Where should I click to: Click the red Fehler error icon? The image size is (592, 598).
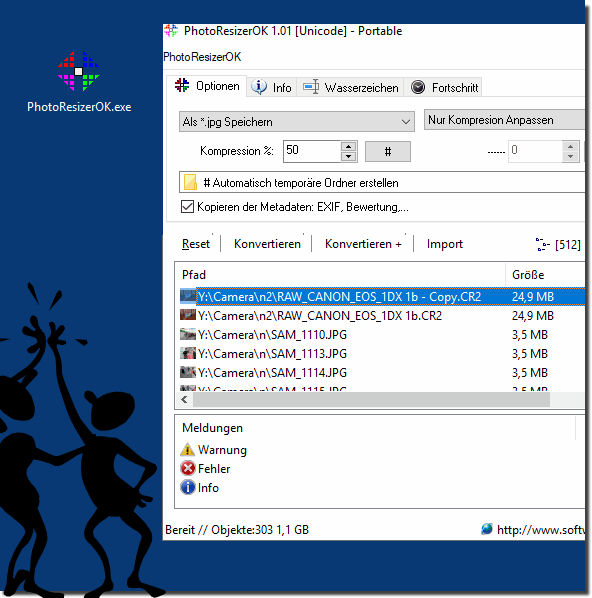pos(188,469)
